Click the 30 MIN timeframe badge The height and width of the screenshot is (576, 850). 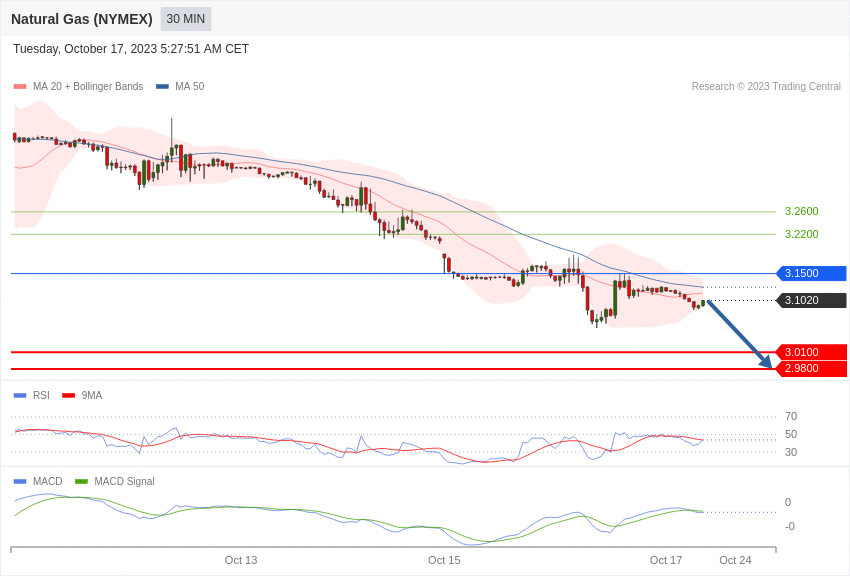(x=185, y=19)
